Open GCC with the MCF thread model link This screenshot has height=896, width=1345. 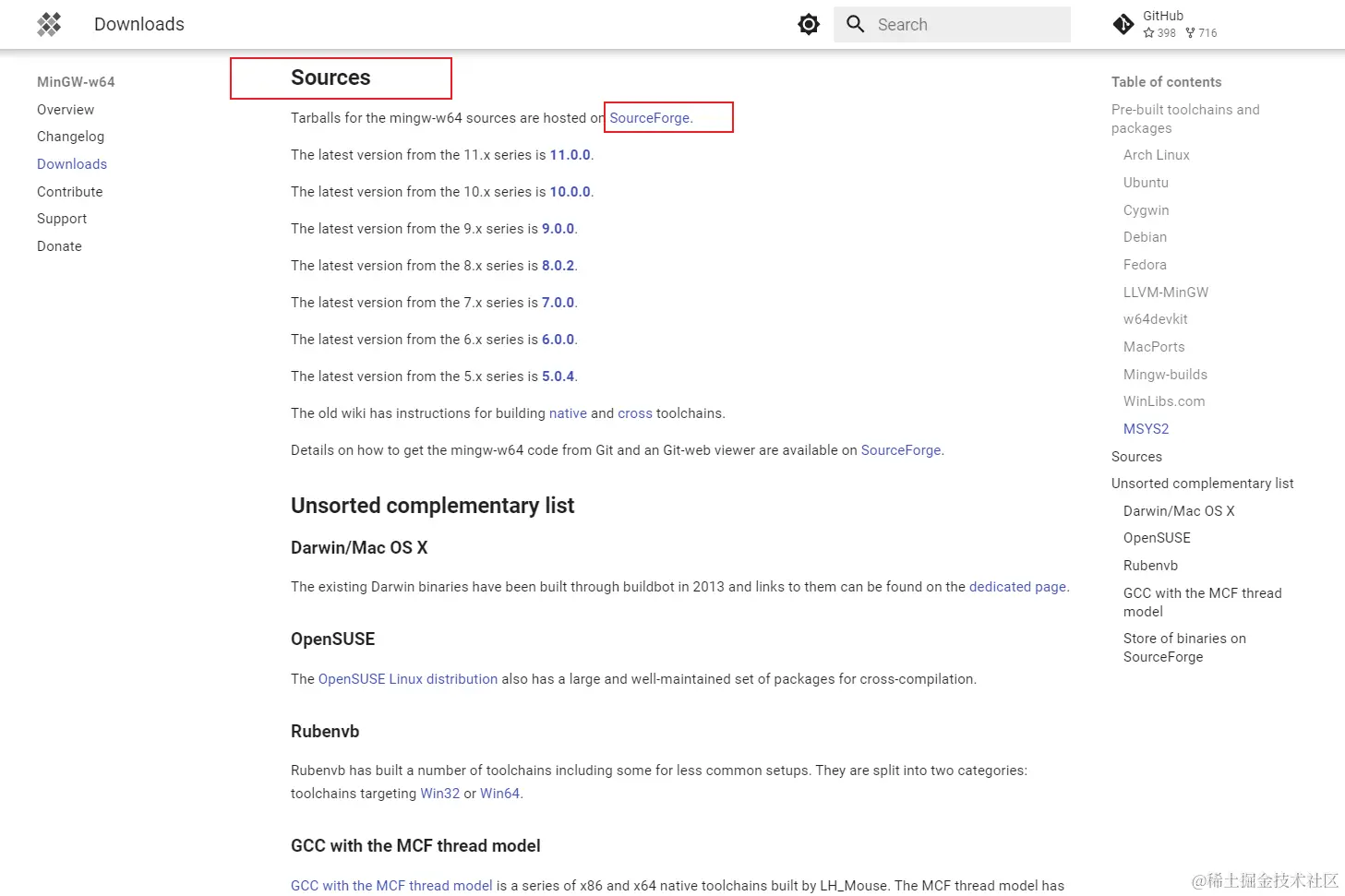(x=391, y=886)
